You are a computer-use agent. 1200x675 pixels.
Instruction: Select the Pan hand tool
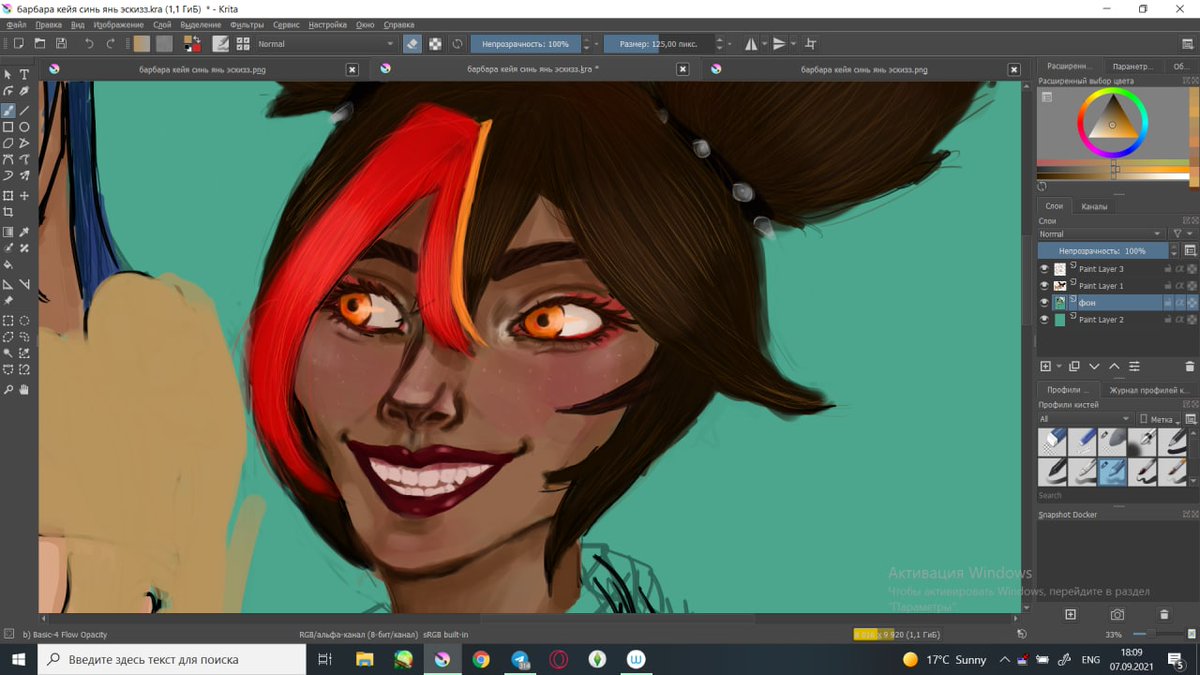(24, 389)
